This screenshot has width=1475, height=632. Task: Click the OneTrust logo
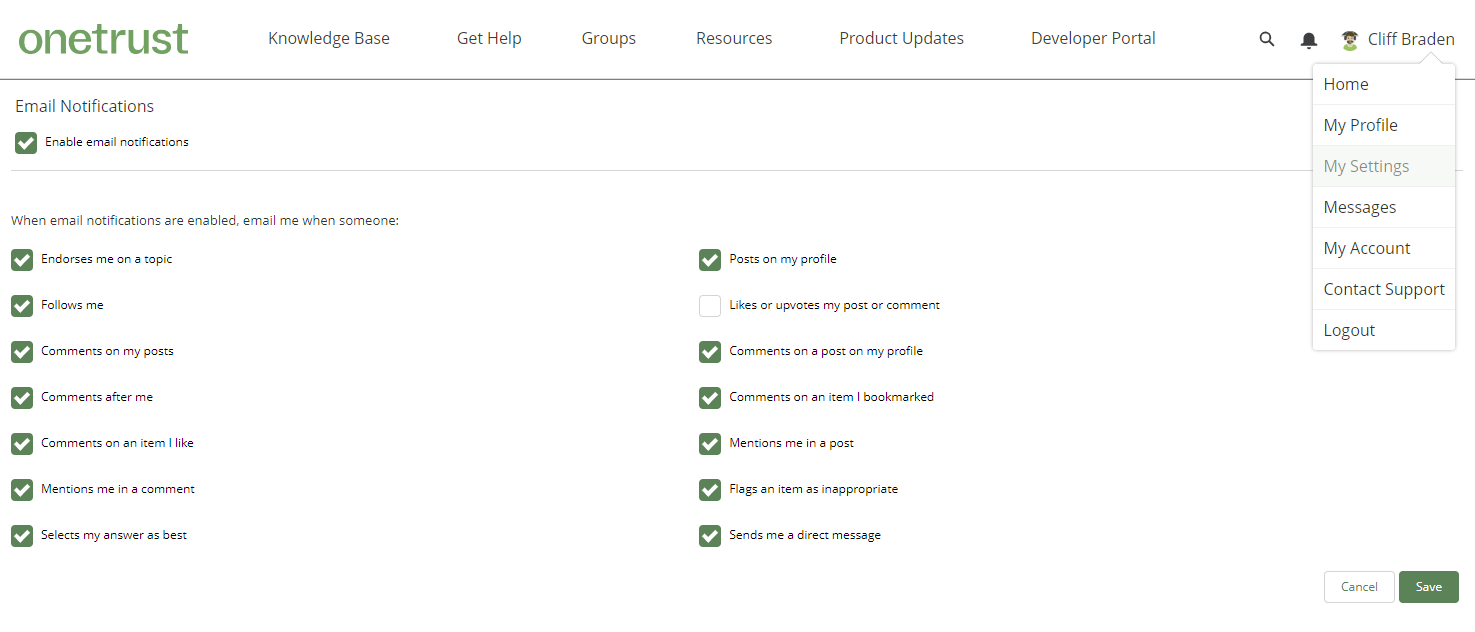click(103, 39)
